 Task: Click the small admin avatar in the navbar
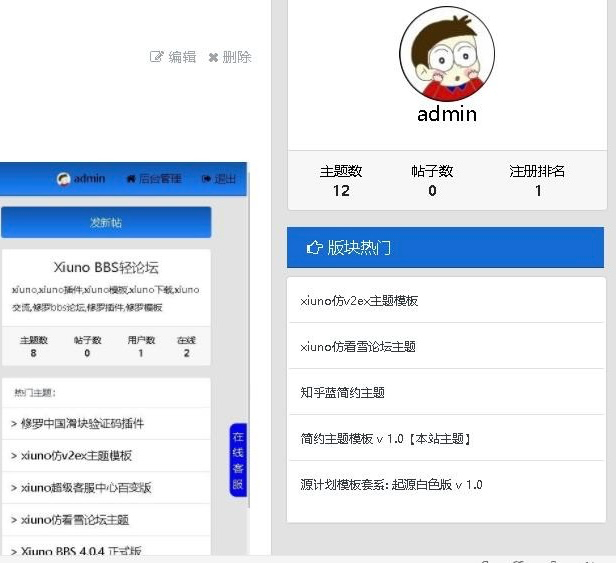click(63, 179)
